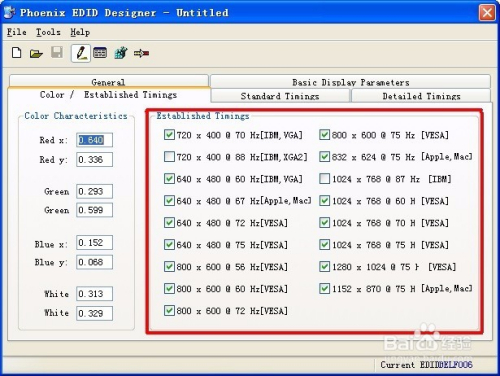Click the Phoenix app icon in title bar
This screenshot has width=500, height=376.
[9, 12]
